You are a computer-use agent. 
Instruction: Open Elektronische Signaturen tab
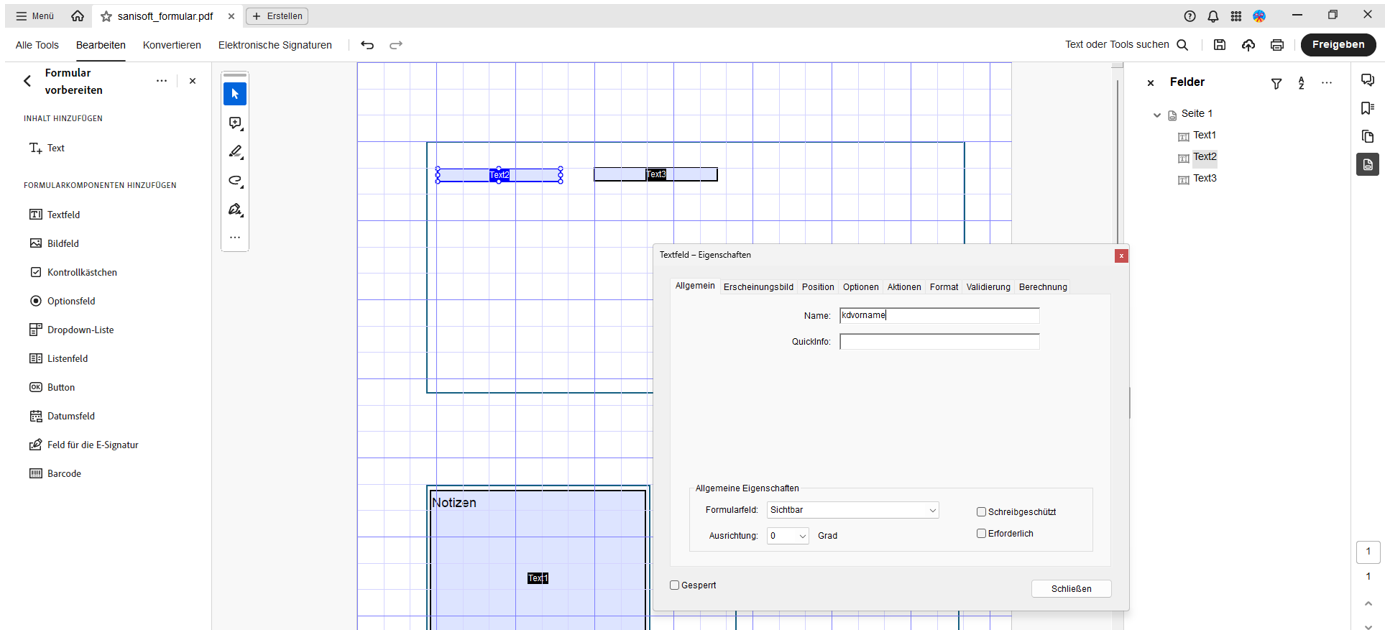click(x=275, y=45)
